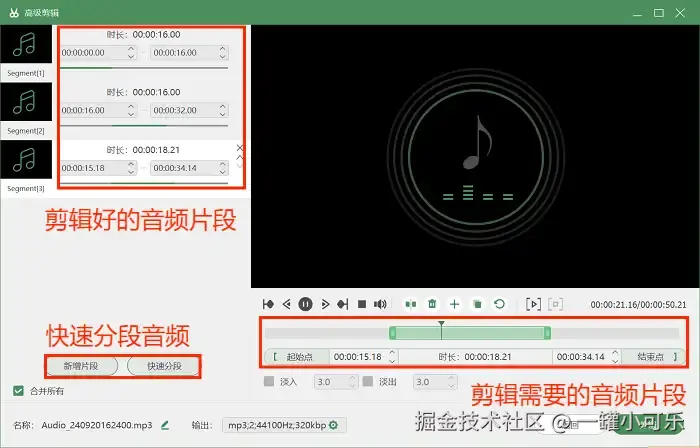Screen dimensions: 700x448
Task: Decrease Segment[2] end time 00:00:32.00
Action: (x=223, y=114)
